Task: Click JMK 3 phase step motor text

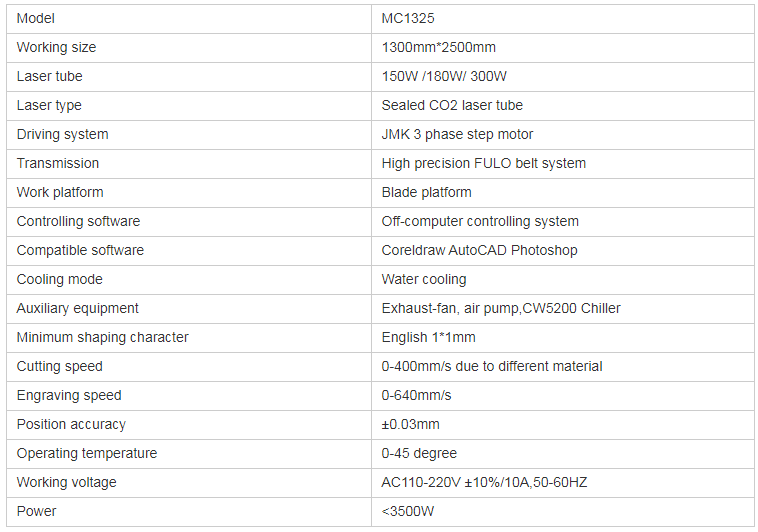Action: click(457, 134)
